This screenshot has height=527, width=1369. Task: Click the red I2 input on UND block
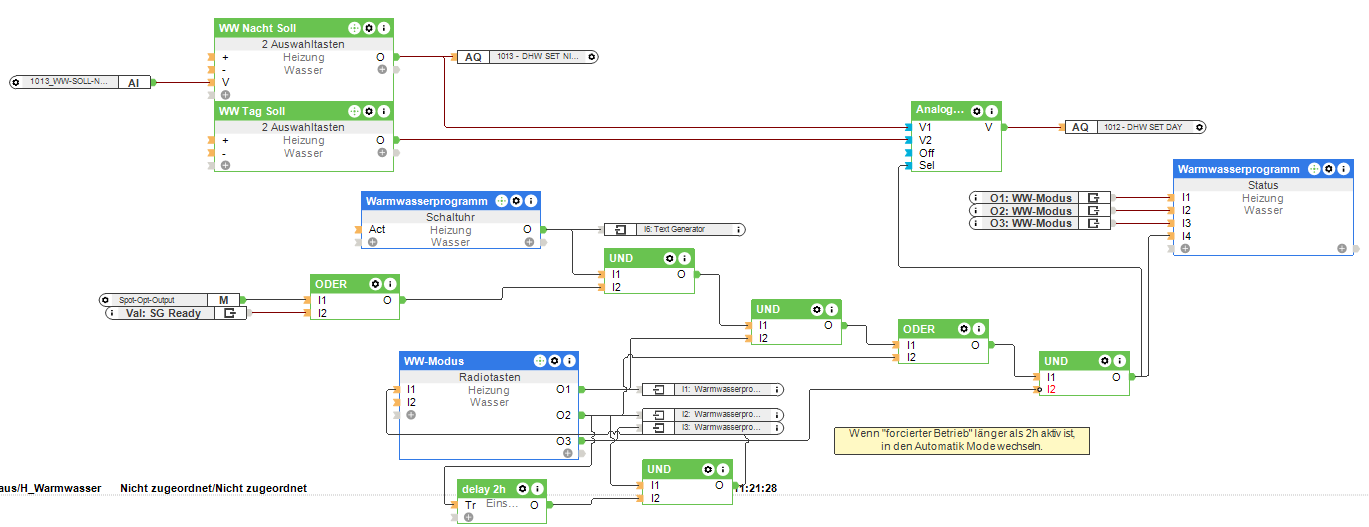click(1051, 389)
